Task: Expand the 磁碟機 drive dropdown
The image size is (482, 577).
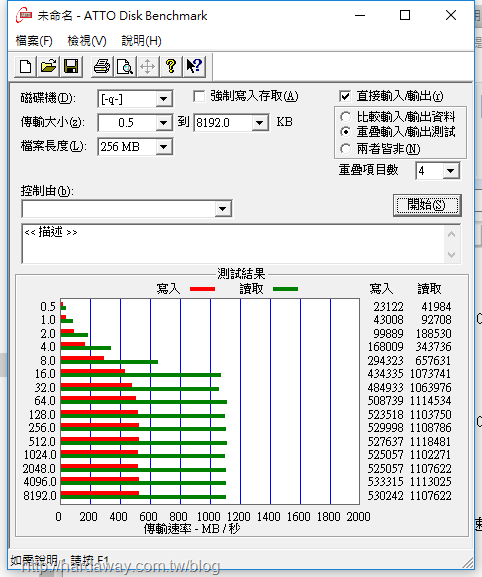Action: click(163, 99)
